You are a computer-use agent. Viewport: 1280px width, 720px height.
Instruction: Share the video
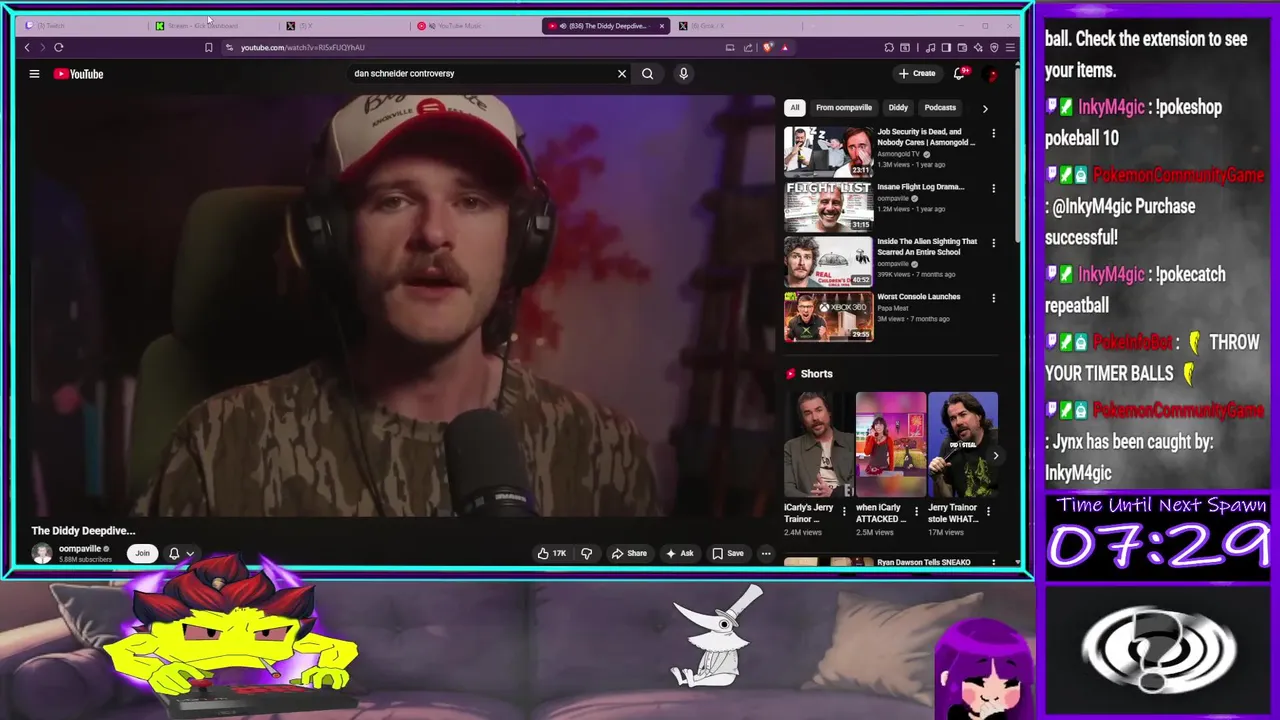[629, 553]
